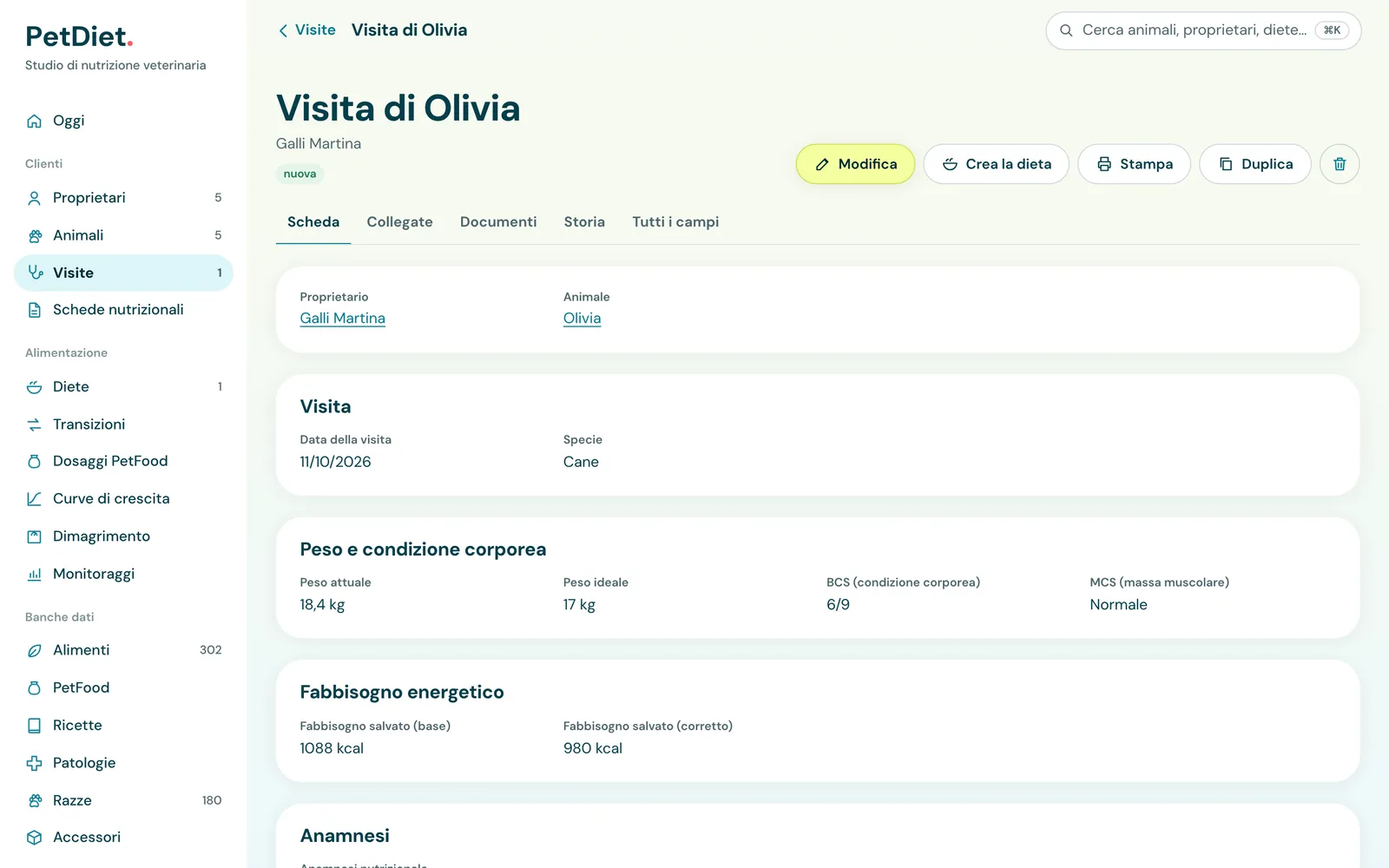The image size is (1389, 868).
Task: Click the Dimagrimento sidebar icon
Action: pyautogui.click(x=35, y=536)
